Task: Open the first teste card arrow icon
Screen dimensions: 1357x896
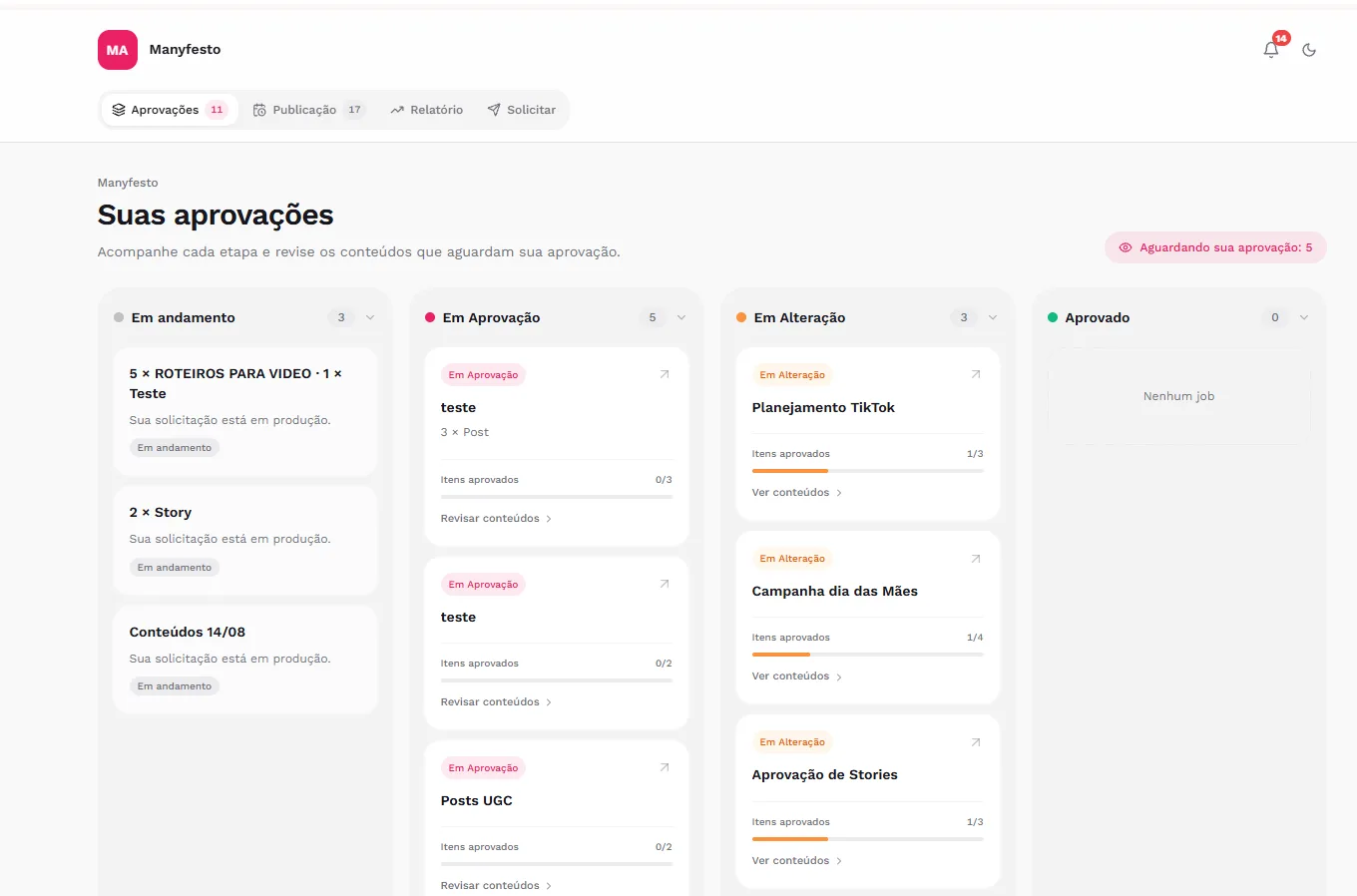Action: pos(665,374)
